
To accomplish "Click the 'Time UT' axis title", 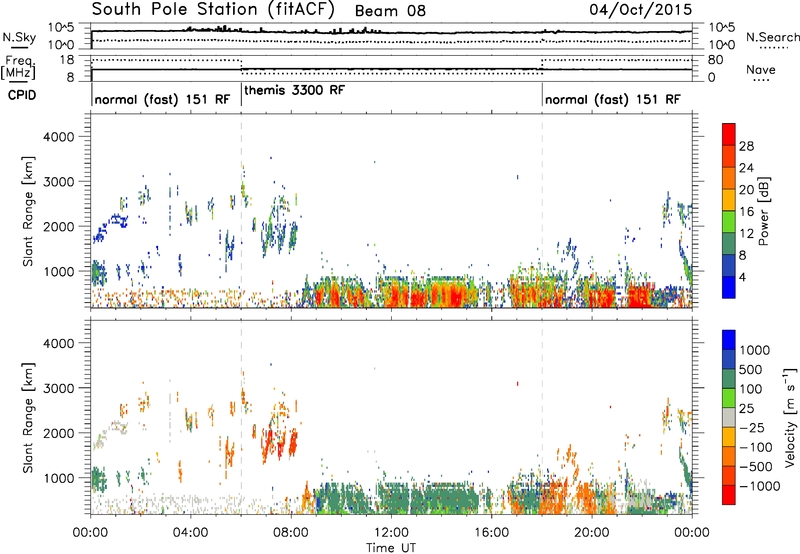I will 391,548.
